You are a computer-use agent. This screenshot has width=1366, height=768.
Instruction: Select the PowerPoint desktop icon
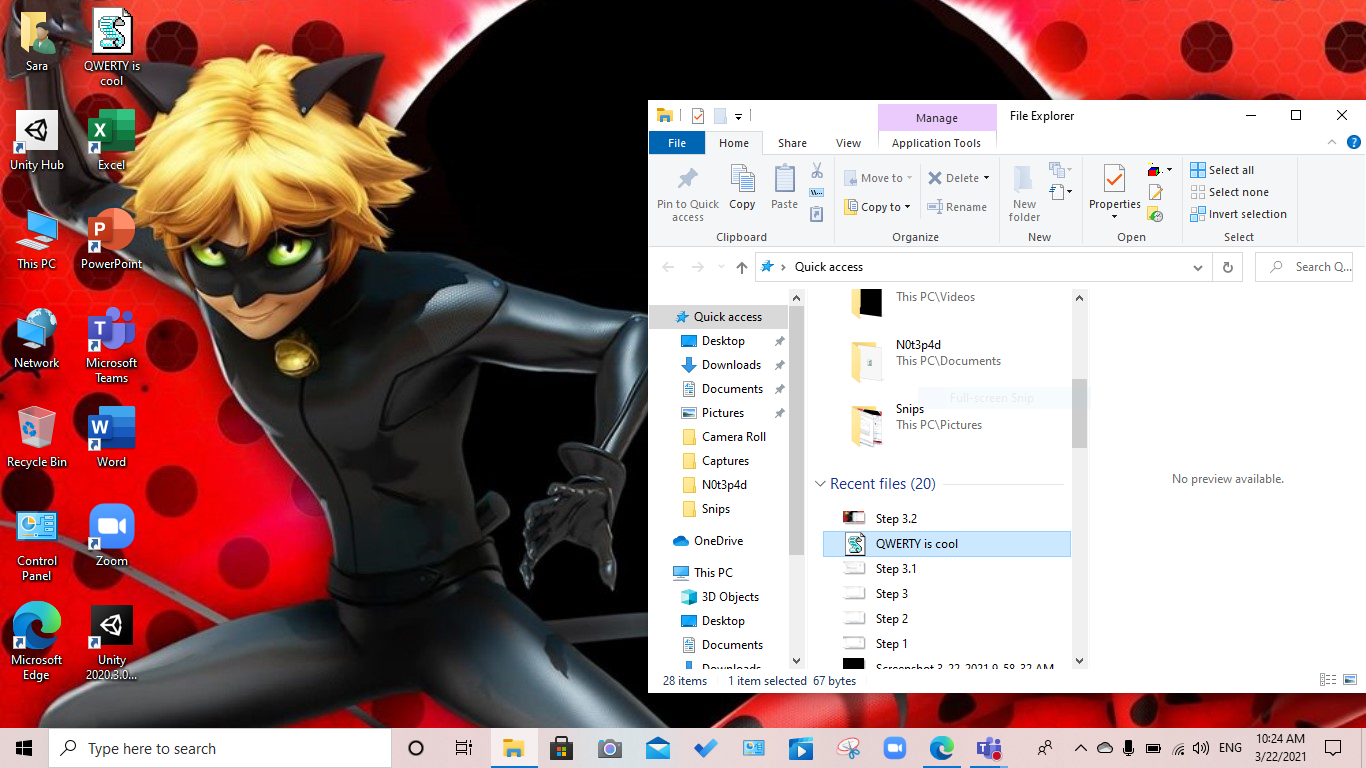[111, 240]
